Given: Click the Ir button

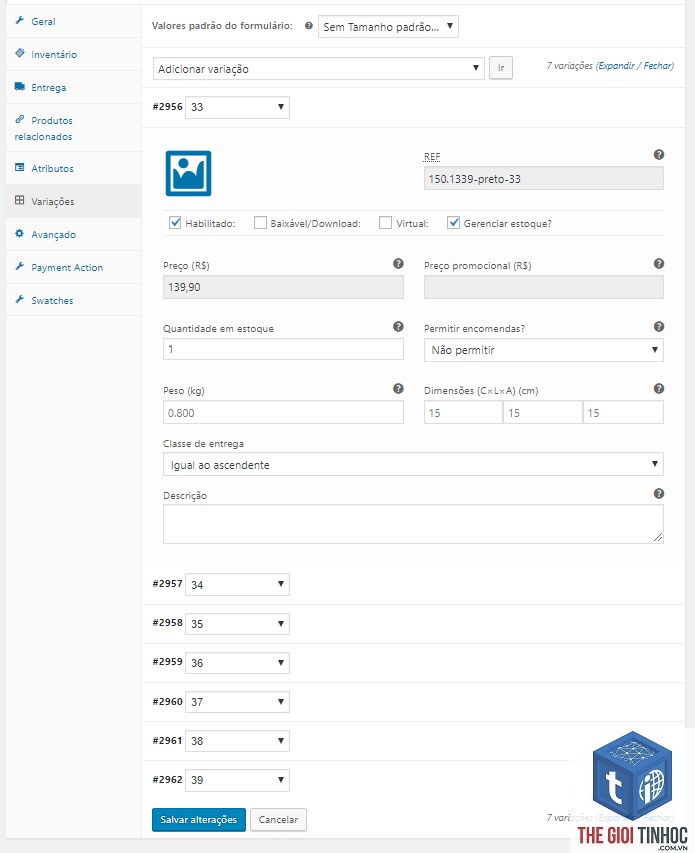Looking at the screenshot, I should click(x=501, y=68).
